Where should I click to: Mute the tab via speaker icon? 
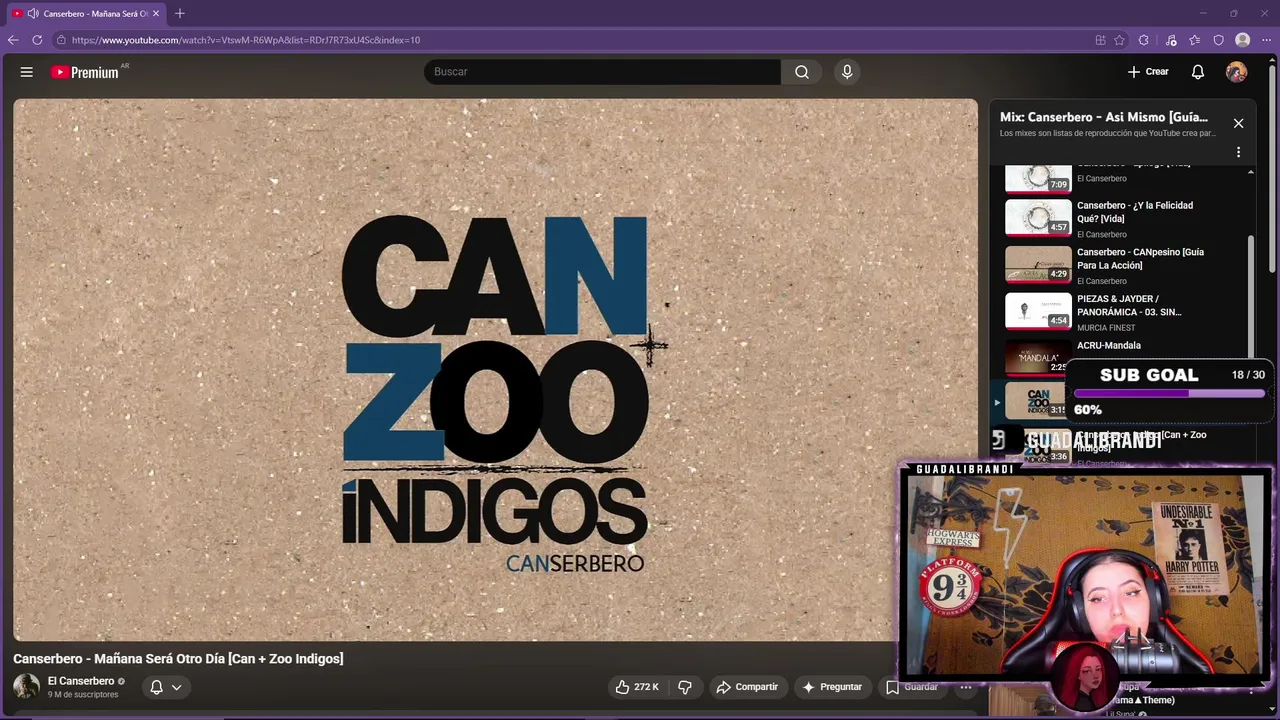[33, 13]
